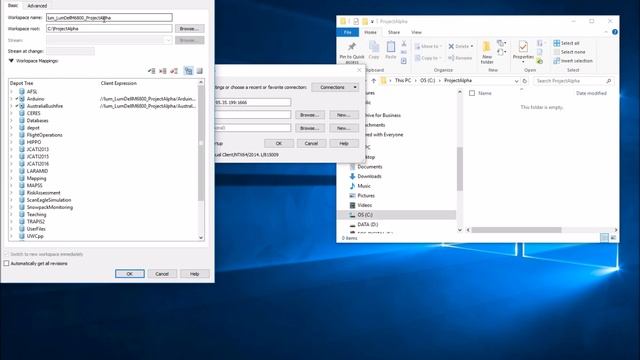Click the Databases depot icon
Viewport: 640px width, 360px height.
[x=22, y=120]
